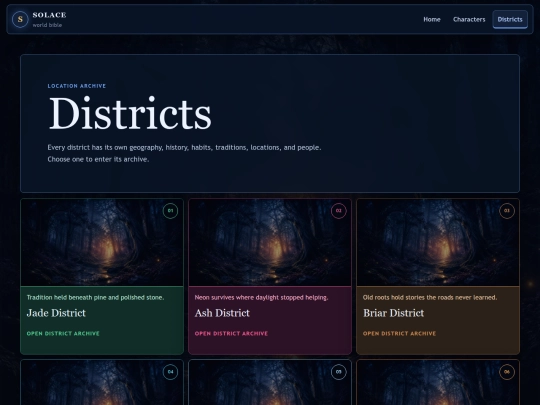The height and width of the screenshot is (405, 540).
Task: Click 'Old roots hold stories the roads never learned.'
Action: [430, 298]
